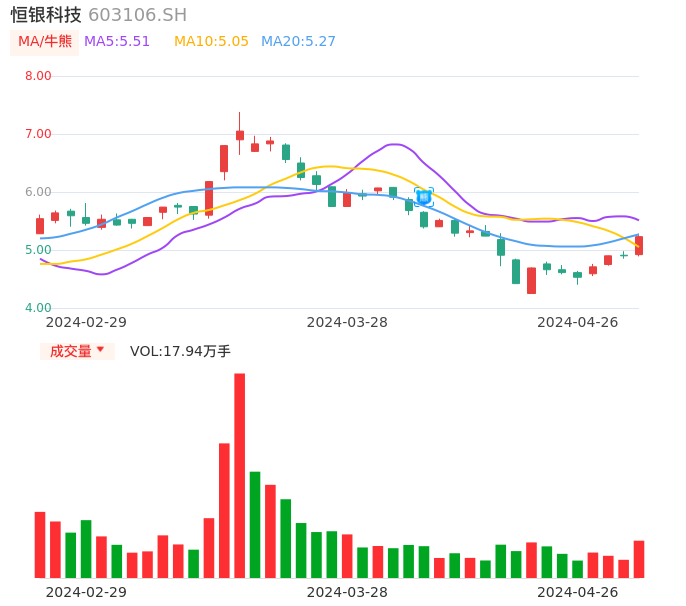Click the 6.00 price axis label
686x606 pixels.
pyautogui.click(x=38, y=192)
